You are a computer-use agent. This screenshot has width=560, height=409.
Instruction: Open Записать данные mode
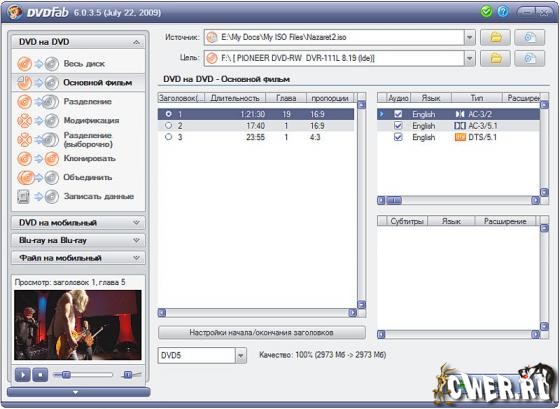tap(79, 196)
